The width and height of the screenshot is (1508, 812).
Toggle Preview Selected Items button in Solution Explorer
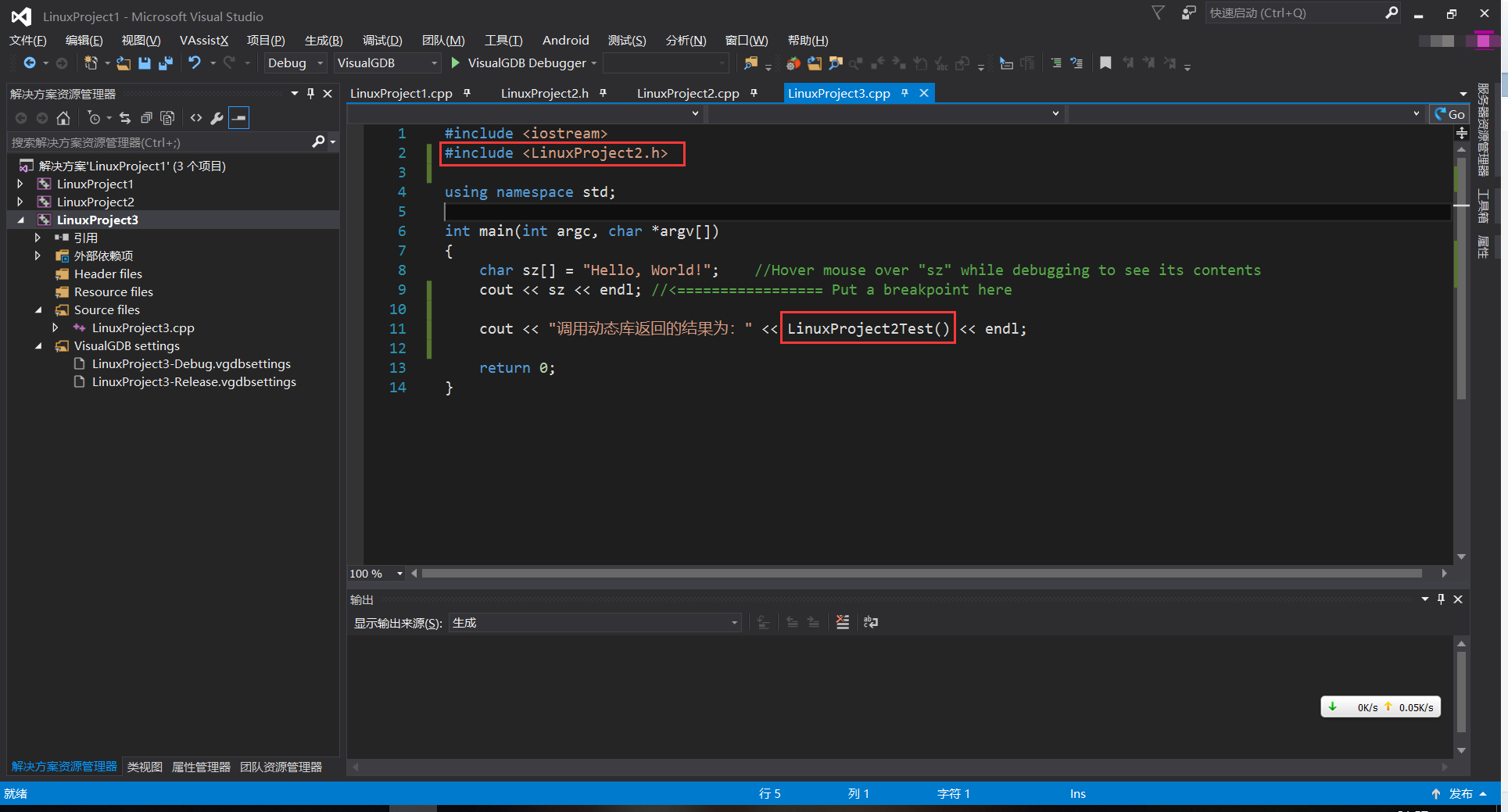[239, 118]
